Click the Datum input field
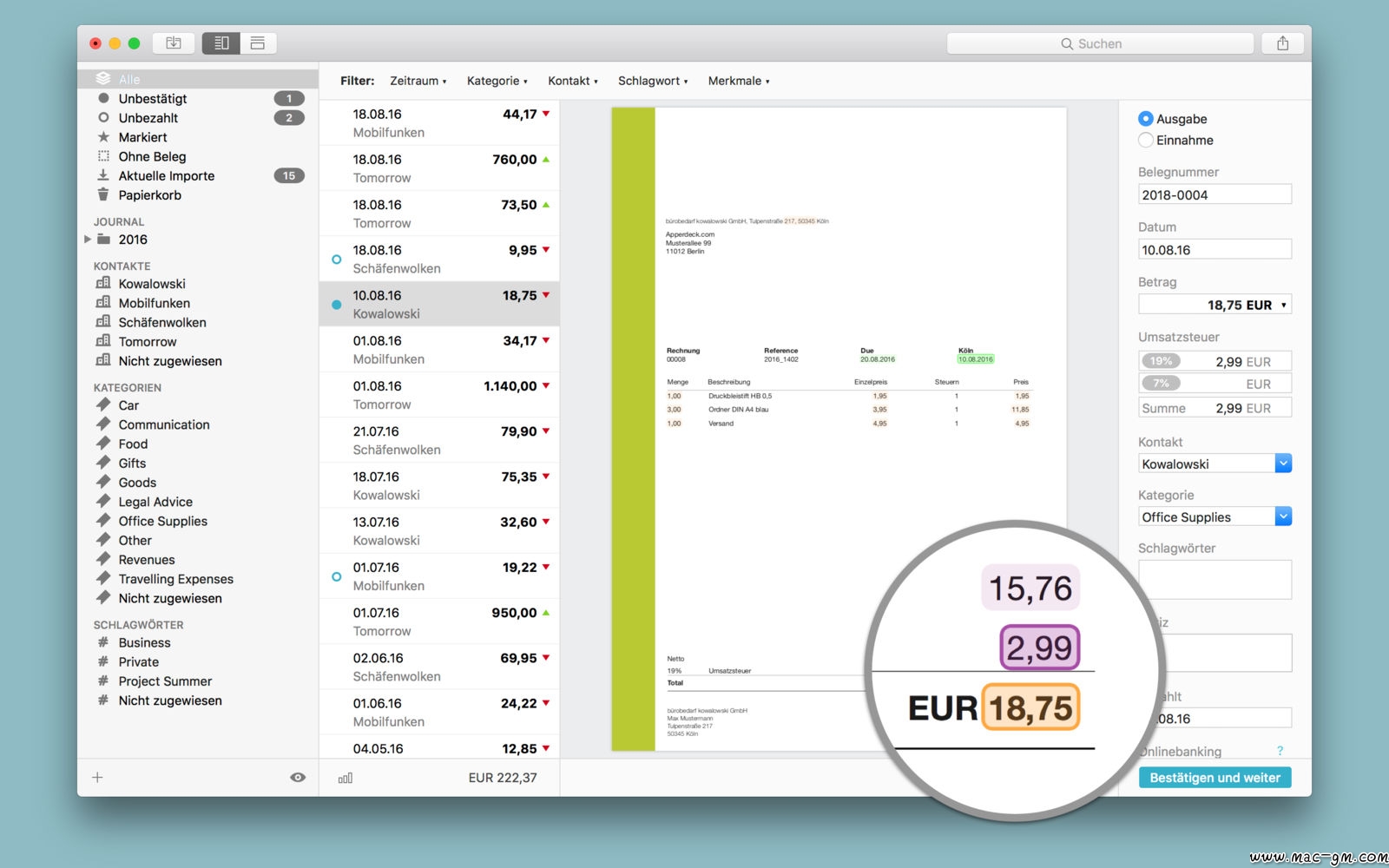 [x=1215, y=250]
